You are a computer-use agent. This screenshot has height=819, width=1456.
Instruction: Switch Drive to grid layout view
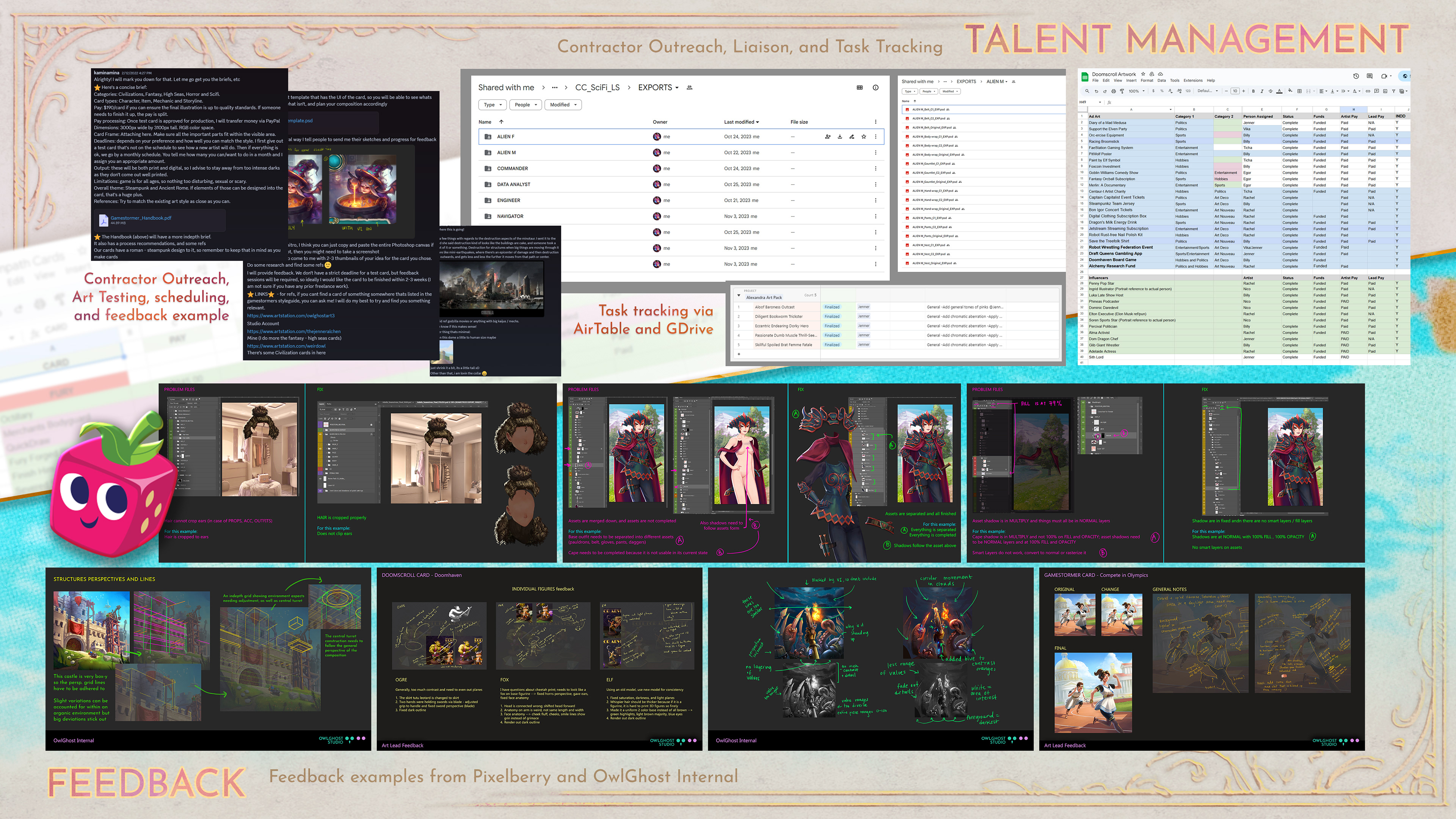[x=860, y=88]
